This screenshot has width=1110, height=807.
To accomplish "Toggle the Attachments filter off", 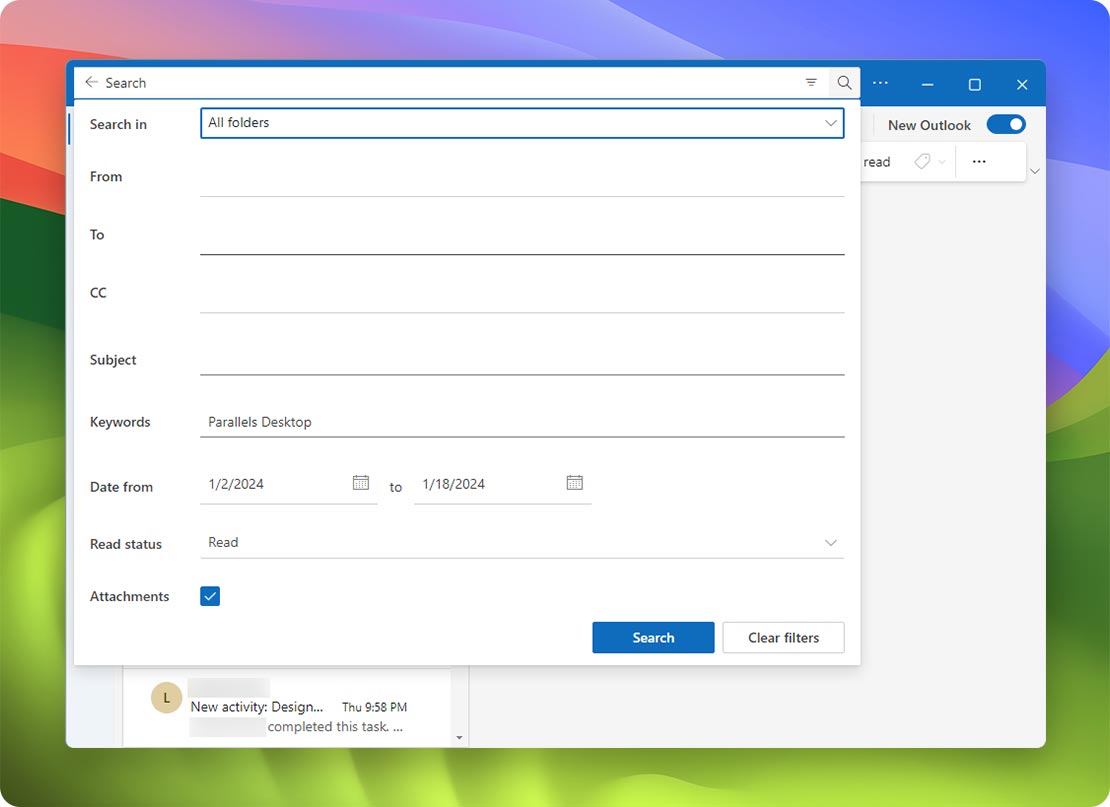I will (210, 595).
